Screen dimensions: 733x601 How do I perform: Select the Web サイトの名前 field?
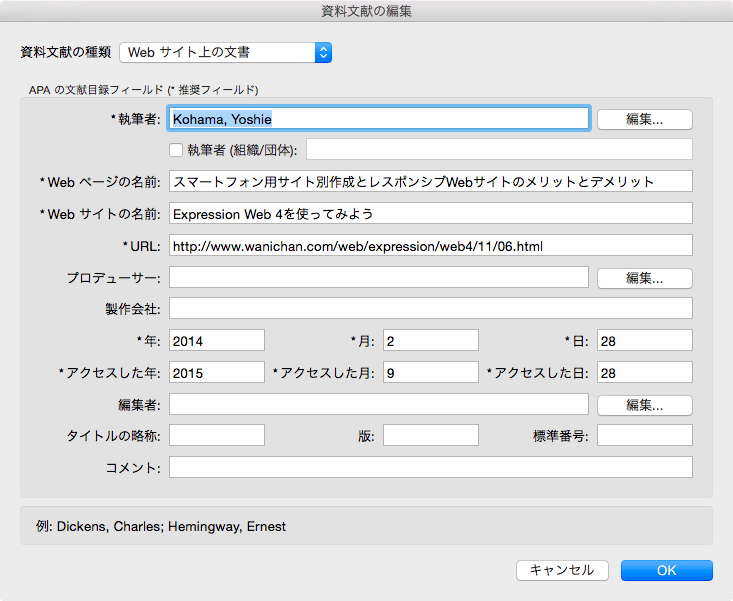pos(431,214)
